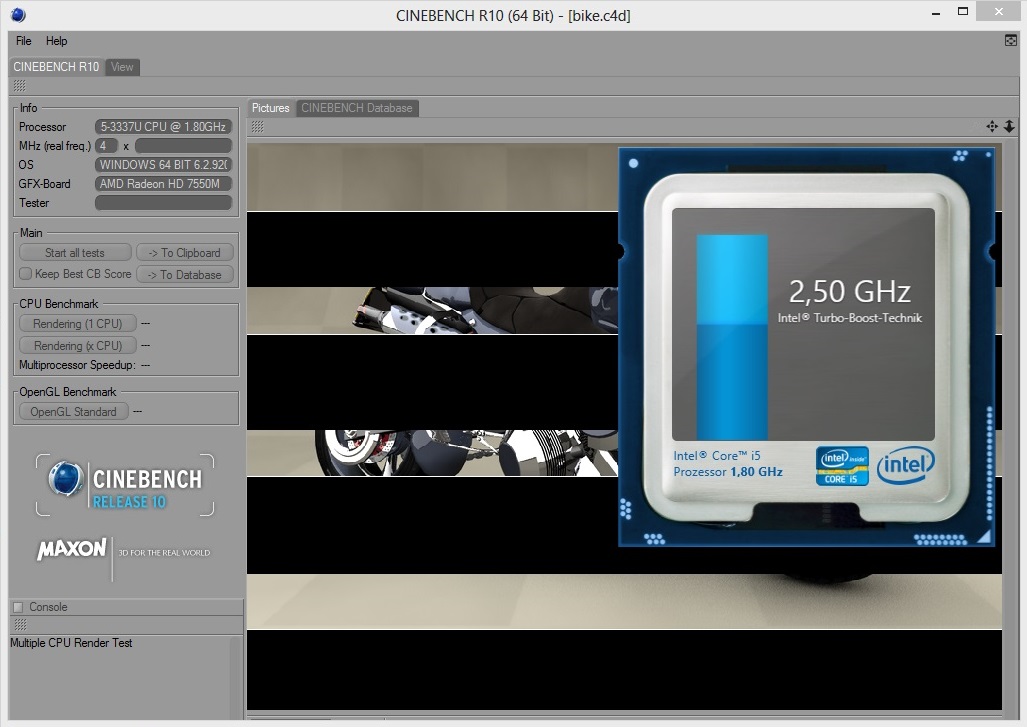Click the Intel Core i5 badge
Image resolution: width=1027 pixels, height=727 pixels.
point(842,466)
